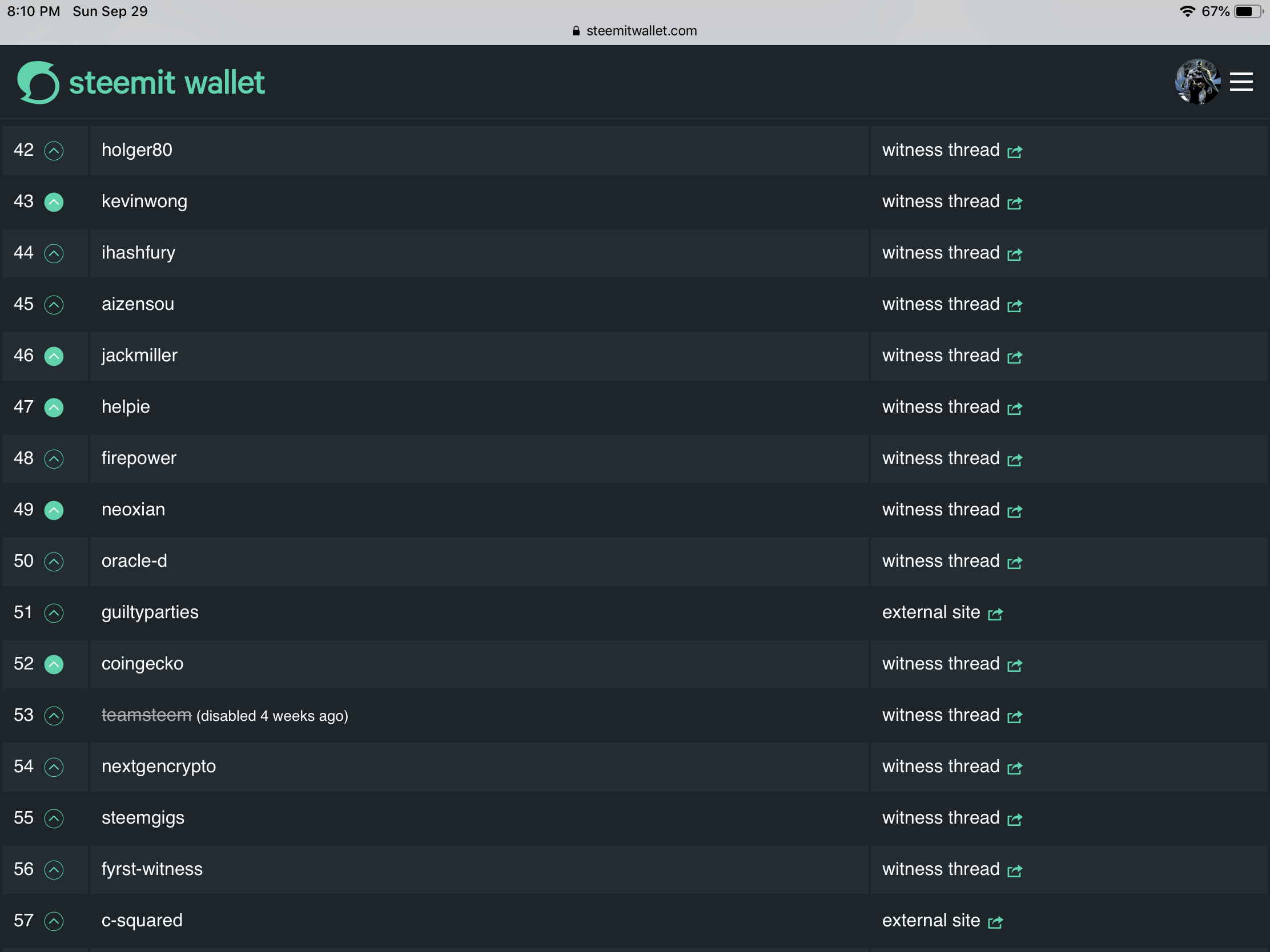Screen dimensions: 1270x952
Task: Open the share icon for steemgigs' witness thread
Action: 1015,820
